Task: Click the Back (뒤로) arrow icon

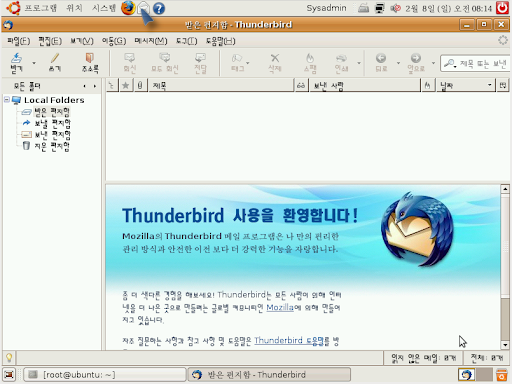Action: pos(381,58)
